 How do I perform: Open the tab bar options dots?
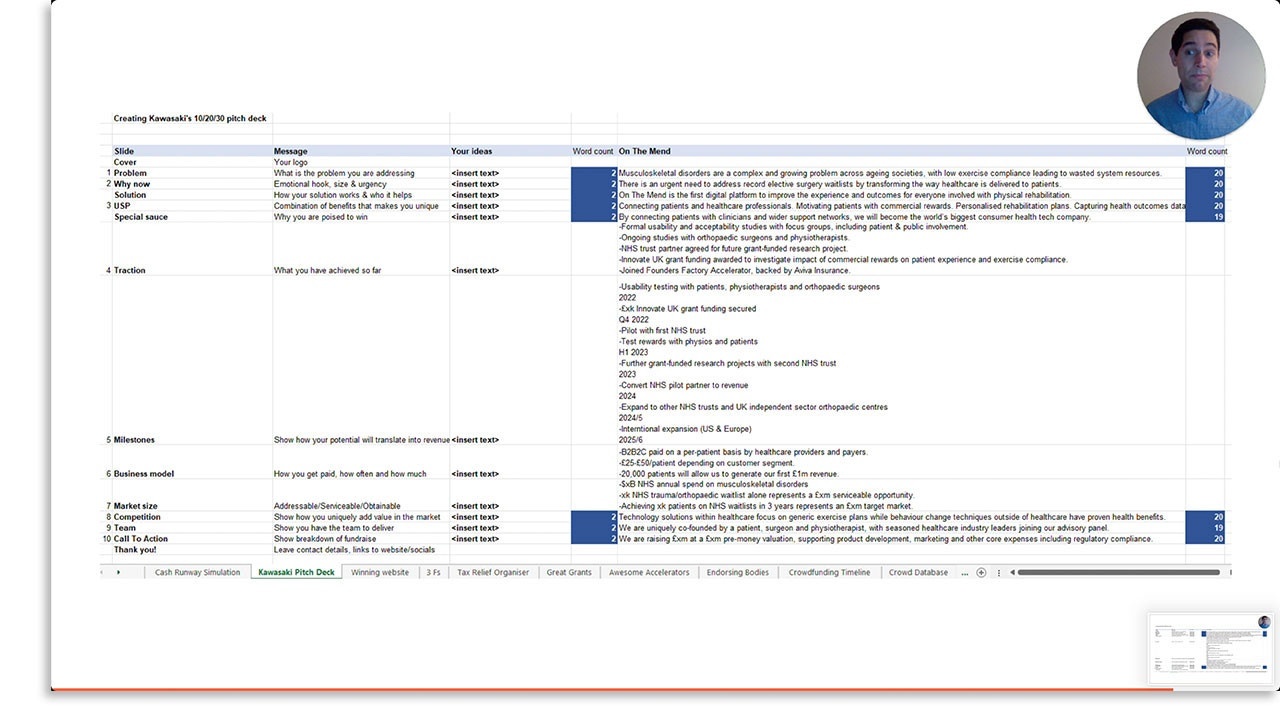pyautogui.click(x=999, y=573)
